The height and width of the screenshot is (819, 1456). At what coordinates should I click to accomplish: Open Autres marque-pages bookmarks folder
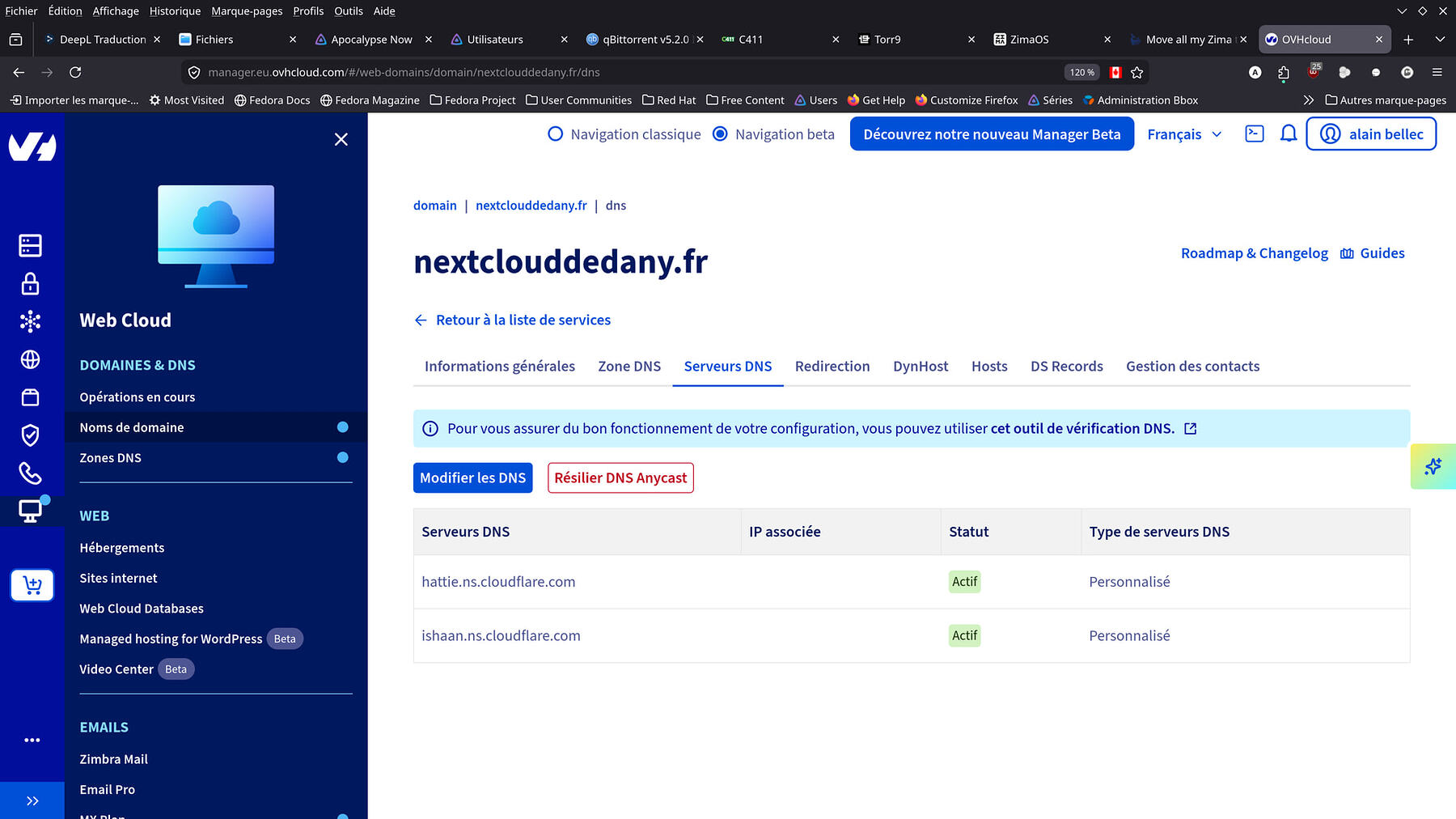tap(1386, 100)
